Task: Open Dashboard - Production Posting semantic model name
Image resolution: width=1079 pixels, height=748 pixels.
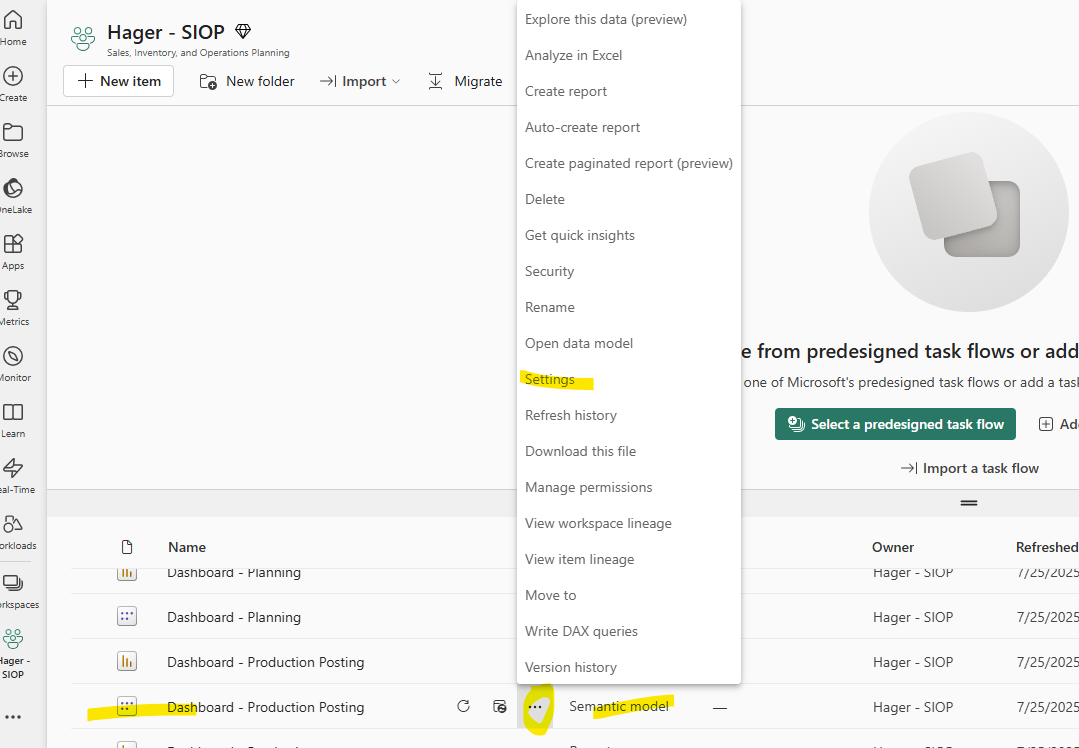Action: 266,707
